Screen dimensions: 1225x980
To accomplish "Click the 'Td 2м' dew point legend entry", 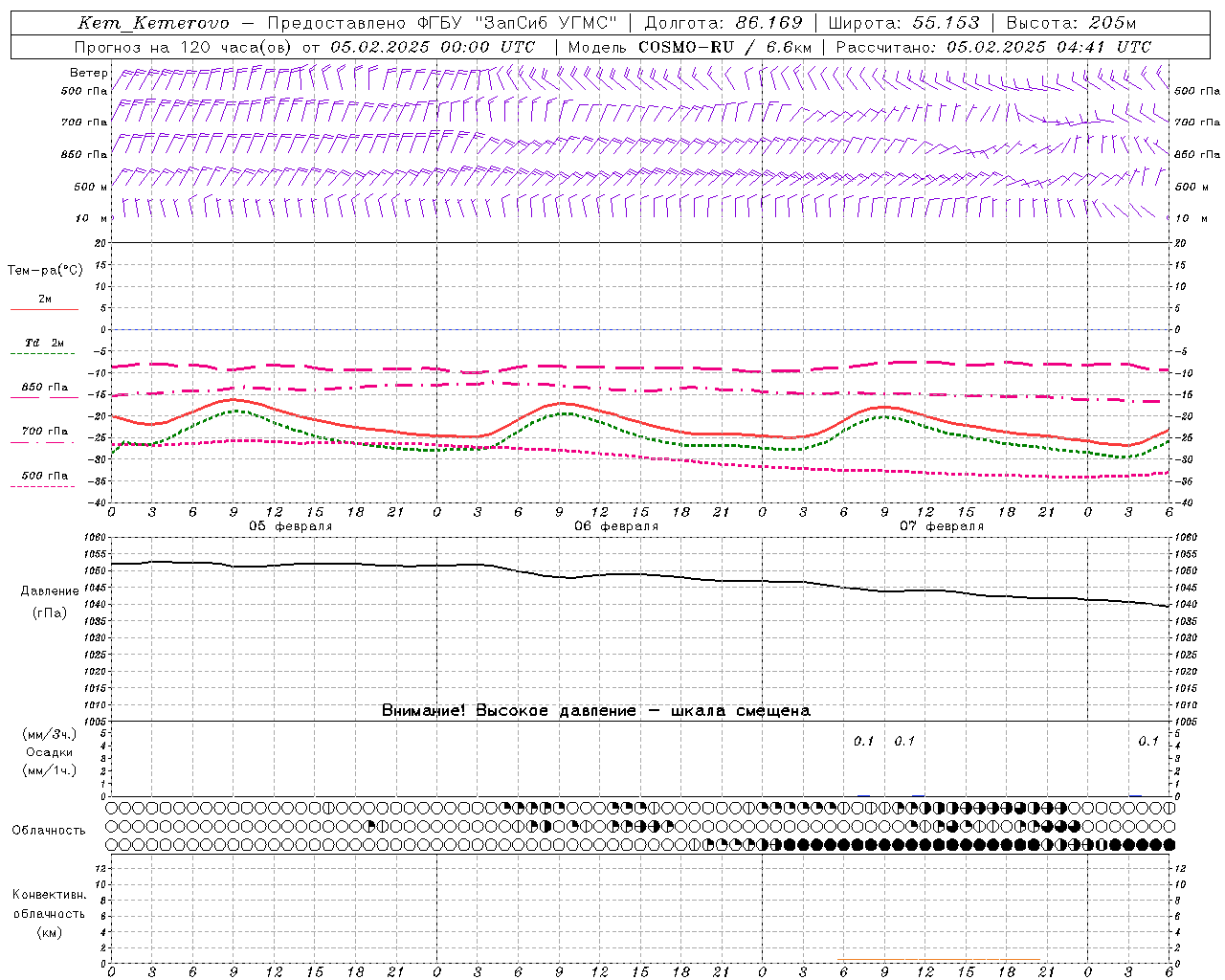I will coord(44,343).
